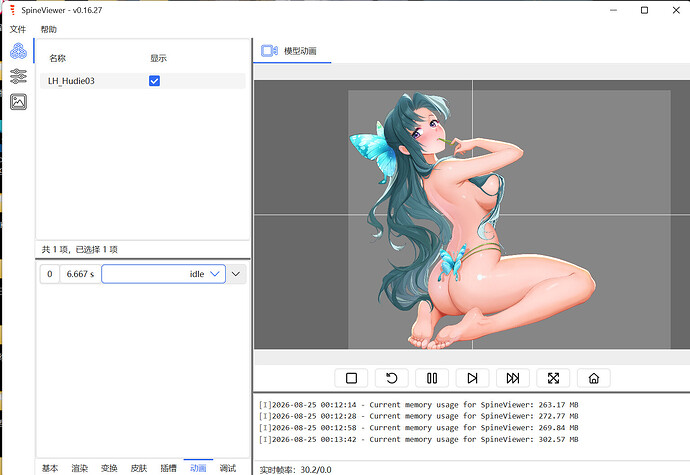Click the fast forward button
The image size is (690, 475).
pos(513,378)
